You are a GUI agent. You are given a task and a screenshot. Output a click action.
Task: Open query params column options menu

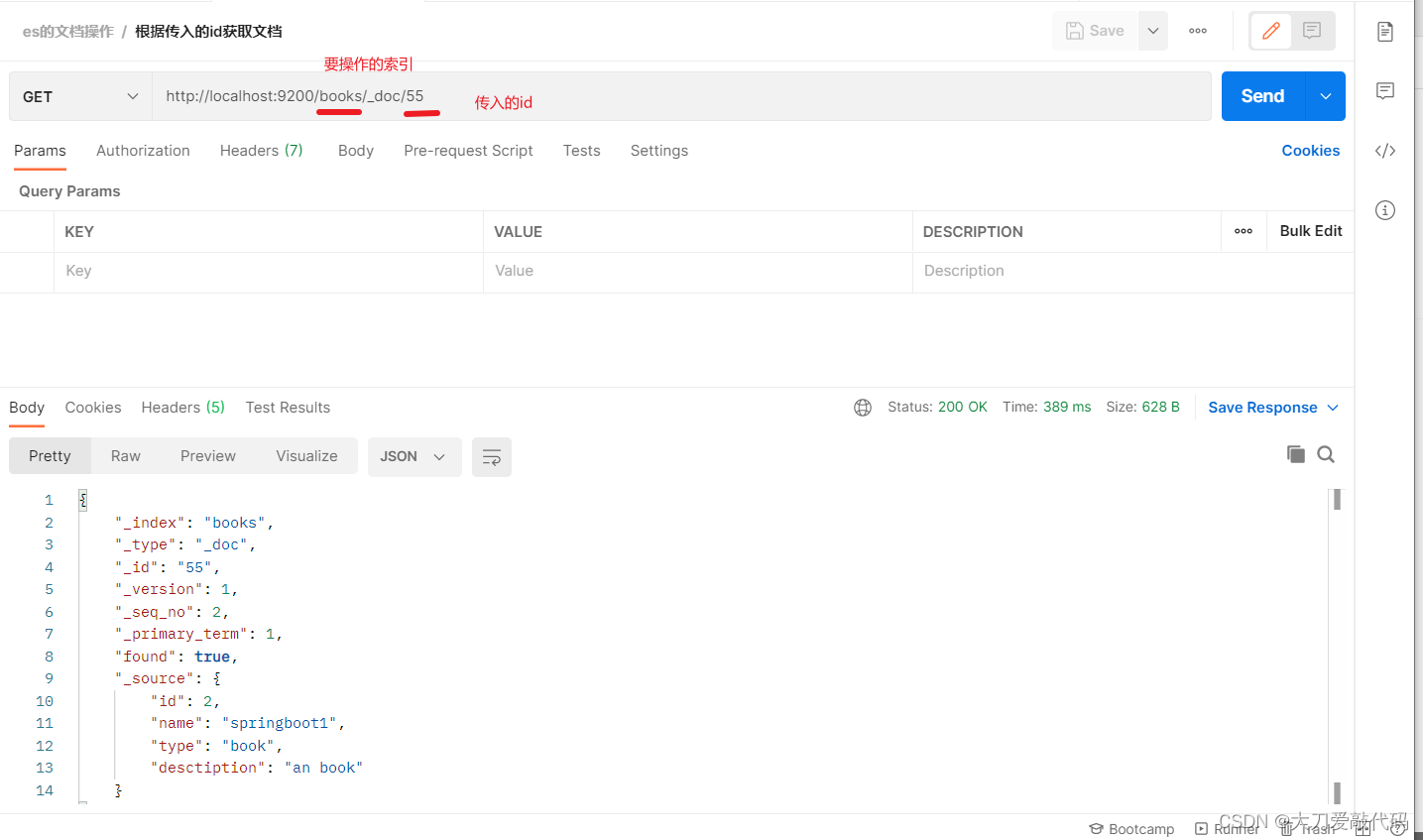pos(1244,231)
